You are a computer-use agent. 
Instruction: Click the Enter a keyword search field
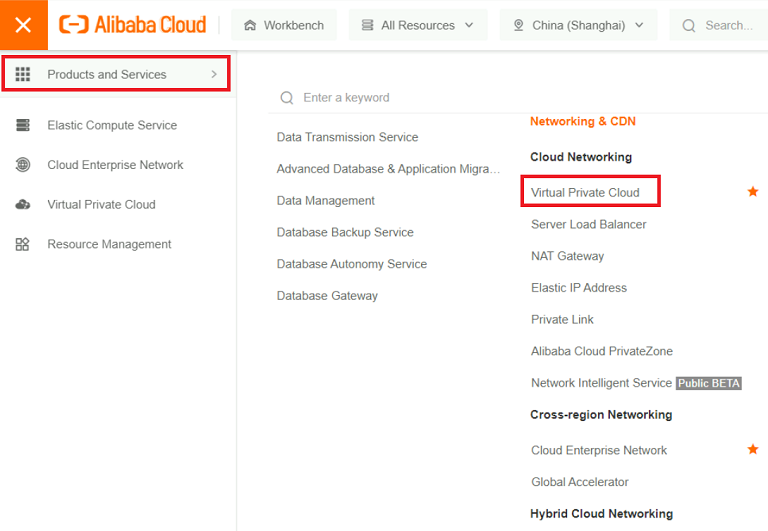click(x=390, y=98)
